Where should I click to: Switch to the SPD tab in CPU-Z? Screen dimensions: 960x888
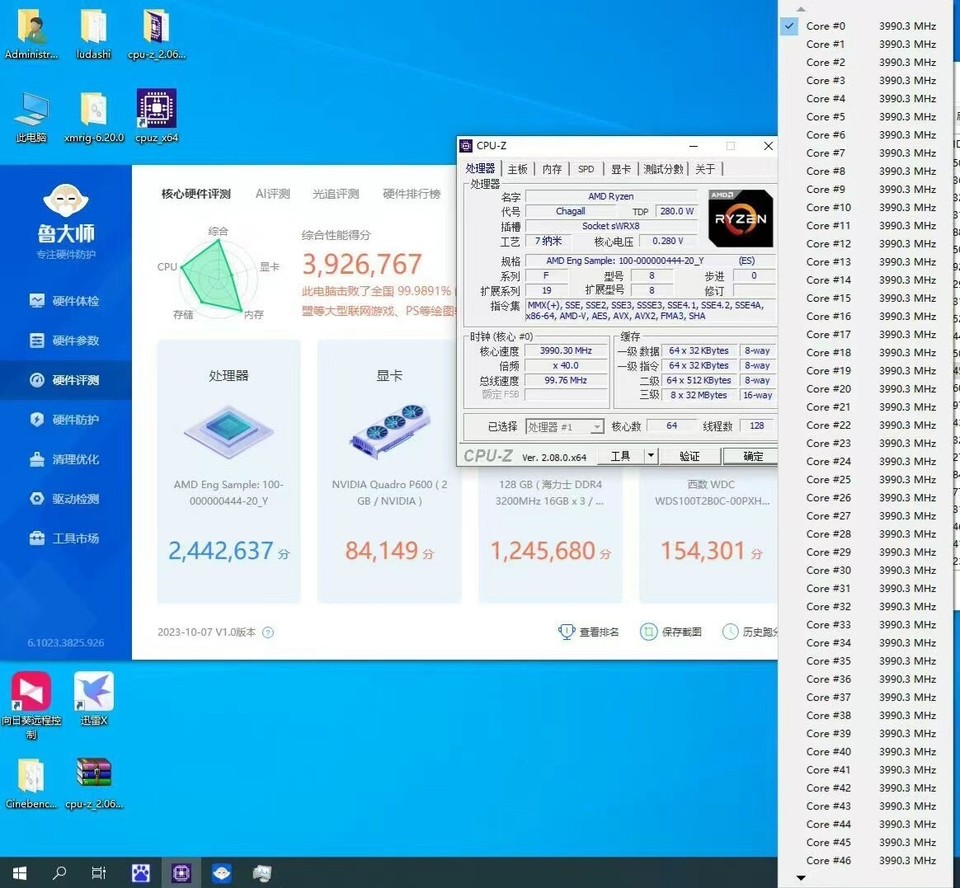pyautogui.click(x=586, y=169)
